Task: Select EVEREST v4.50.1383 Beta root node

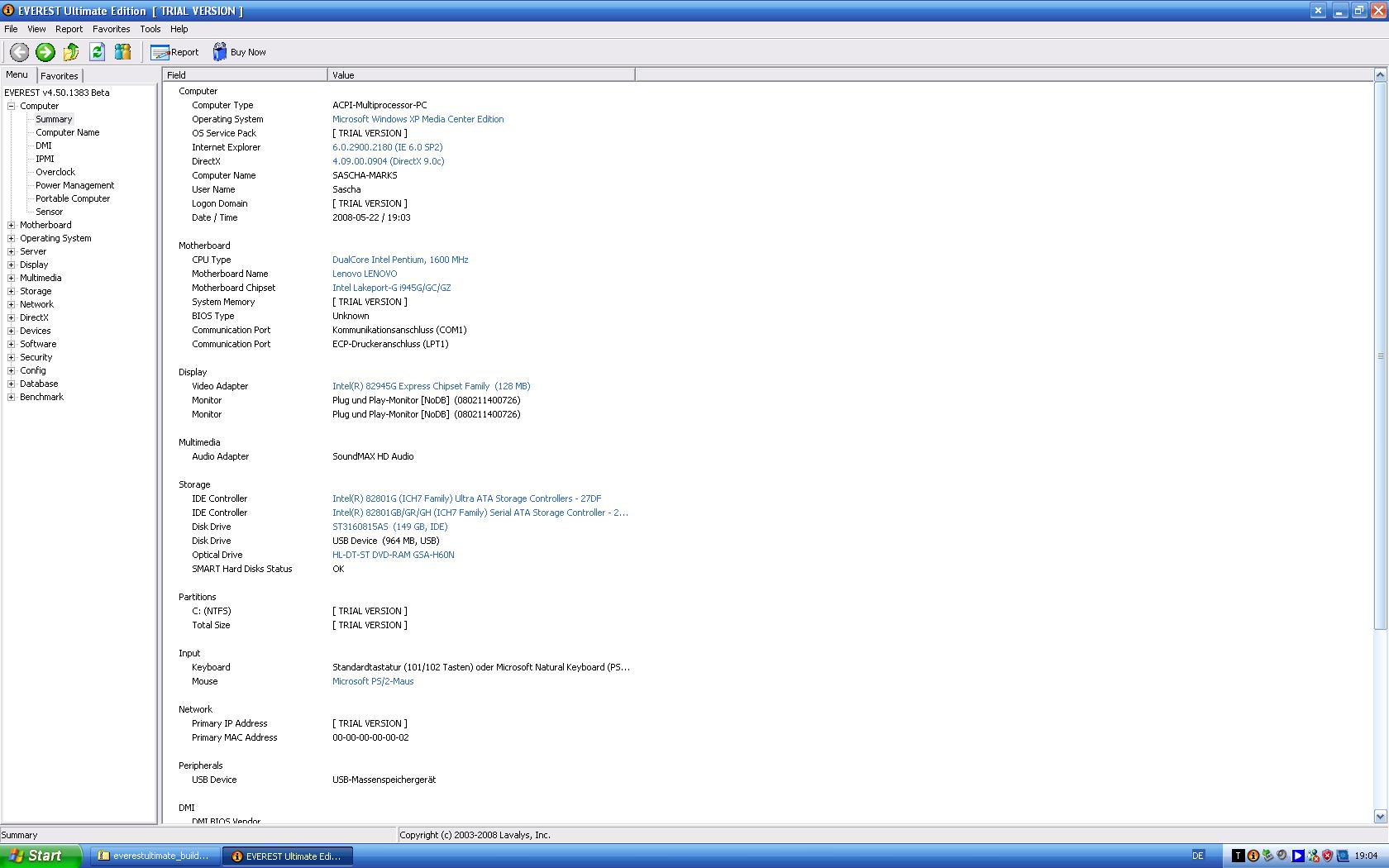Action: pos(57,93)
